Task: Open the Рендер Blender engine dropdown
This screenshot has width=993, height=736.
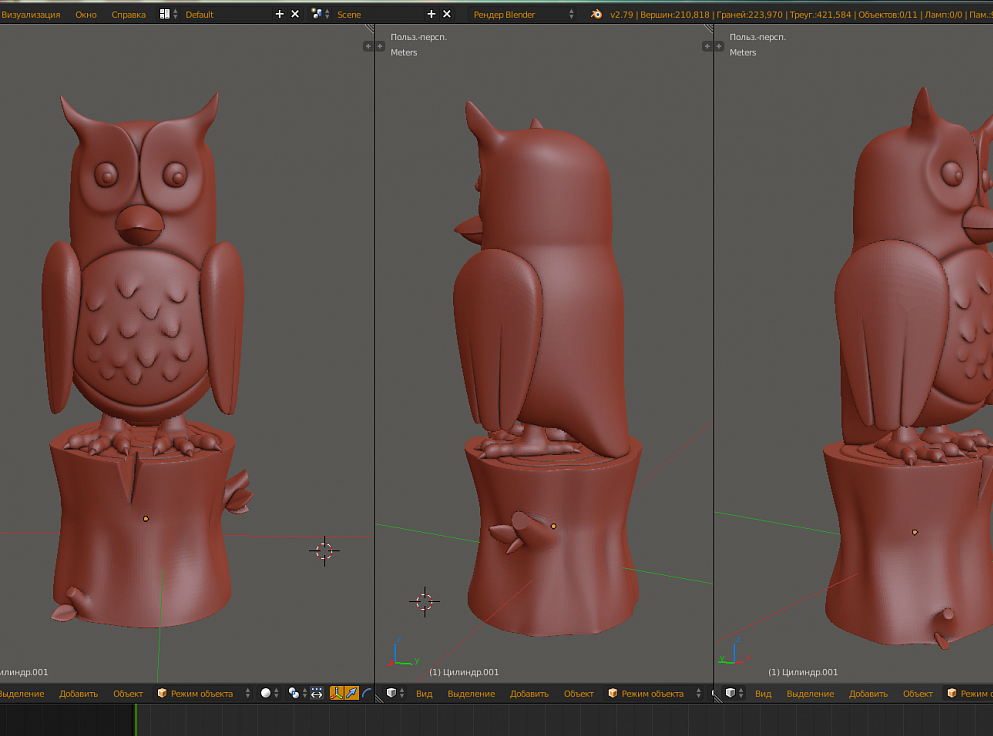Action: tap(523, 15)
